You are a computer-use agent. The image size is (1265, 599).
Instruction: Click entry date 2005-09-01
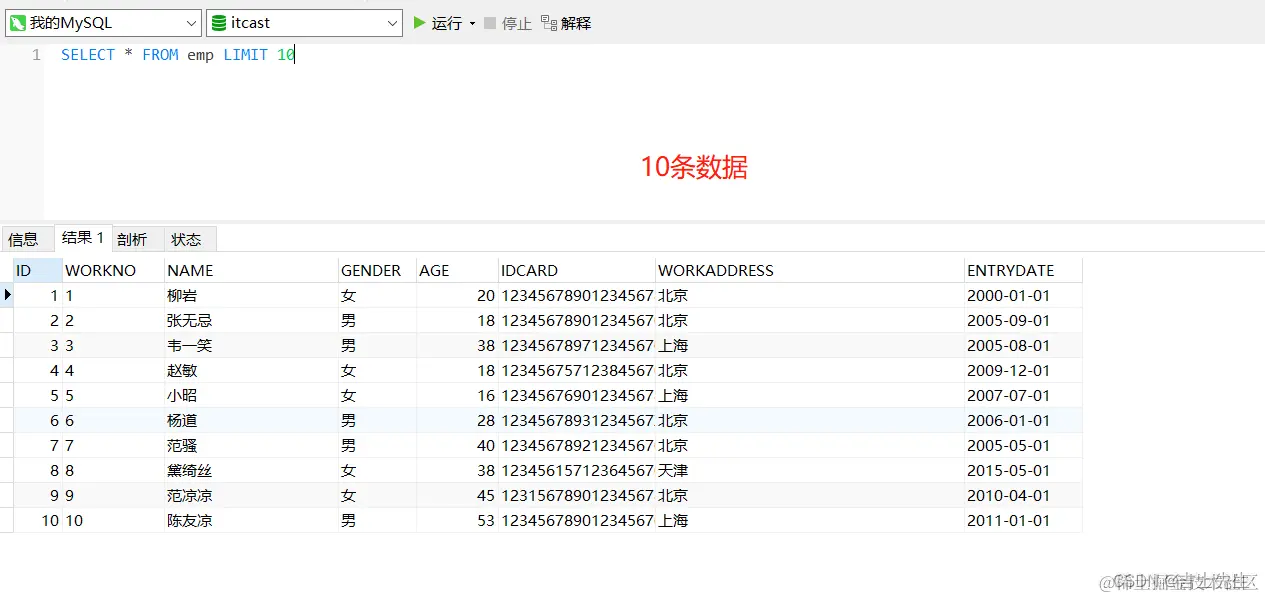1023,320
